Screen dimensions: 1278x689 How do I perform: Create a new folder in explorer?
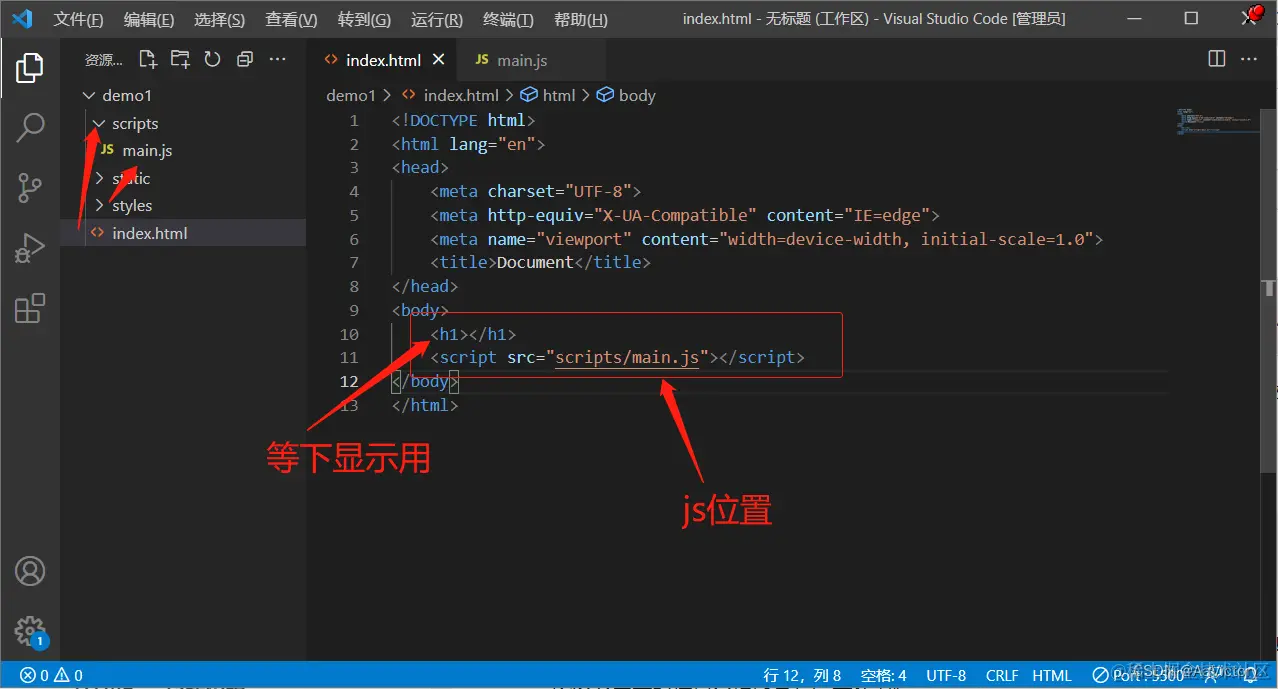180,59
